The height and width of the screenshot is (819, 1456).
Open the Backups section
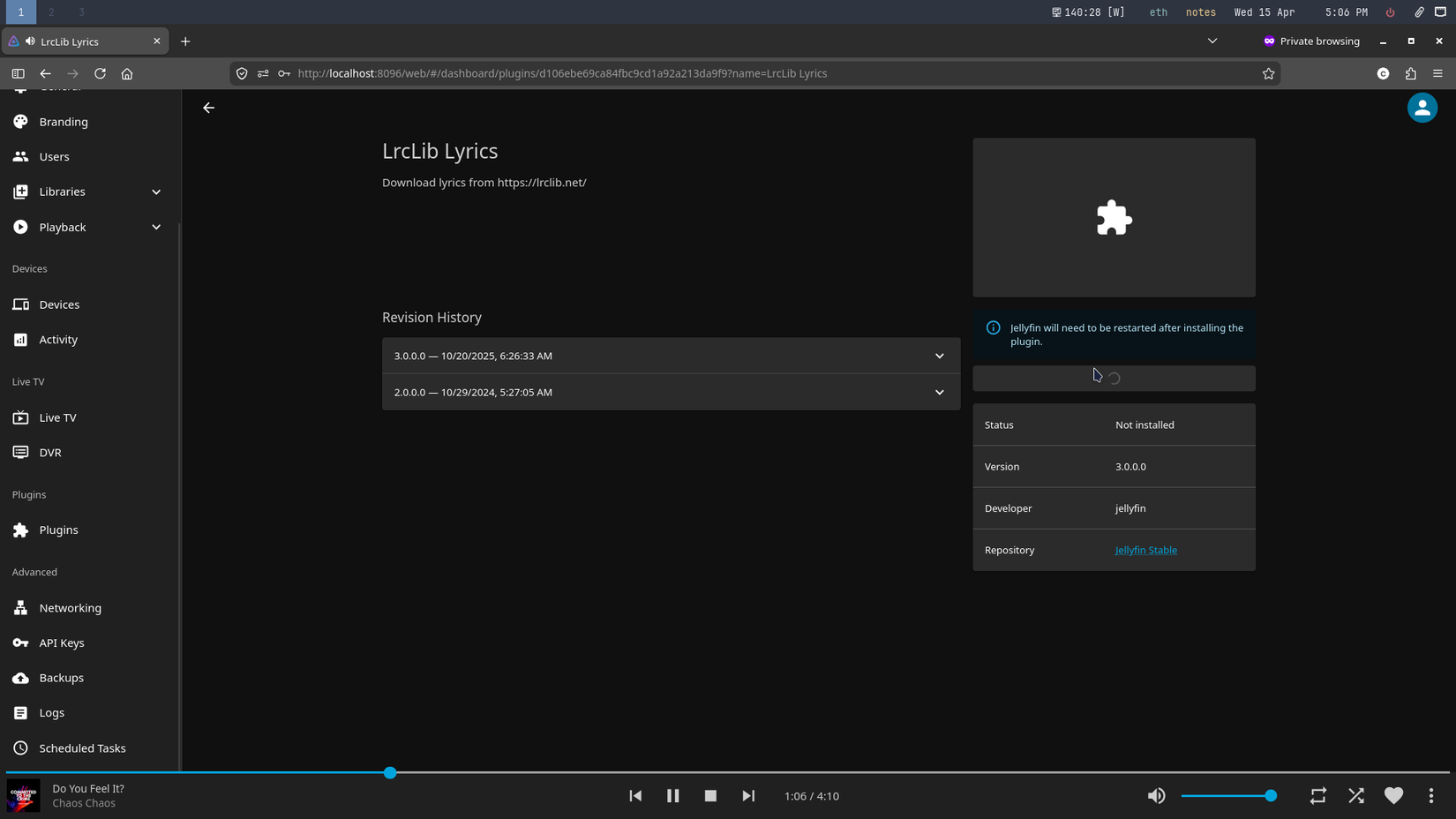61,678
